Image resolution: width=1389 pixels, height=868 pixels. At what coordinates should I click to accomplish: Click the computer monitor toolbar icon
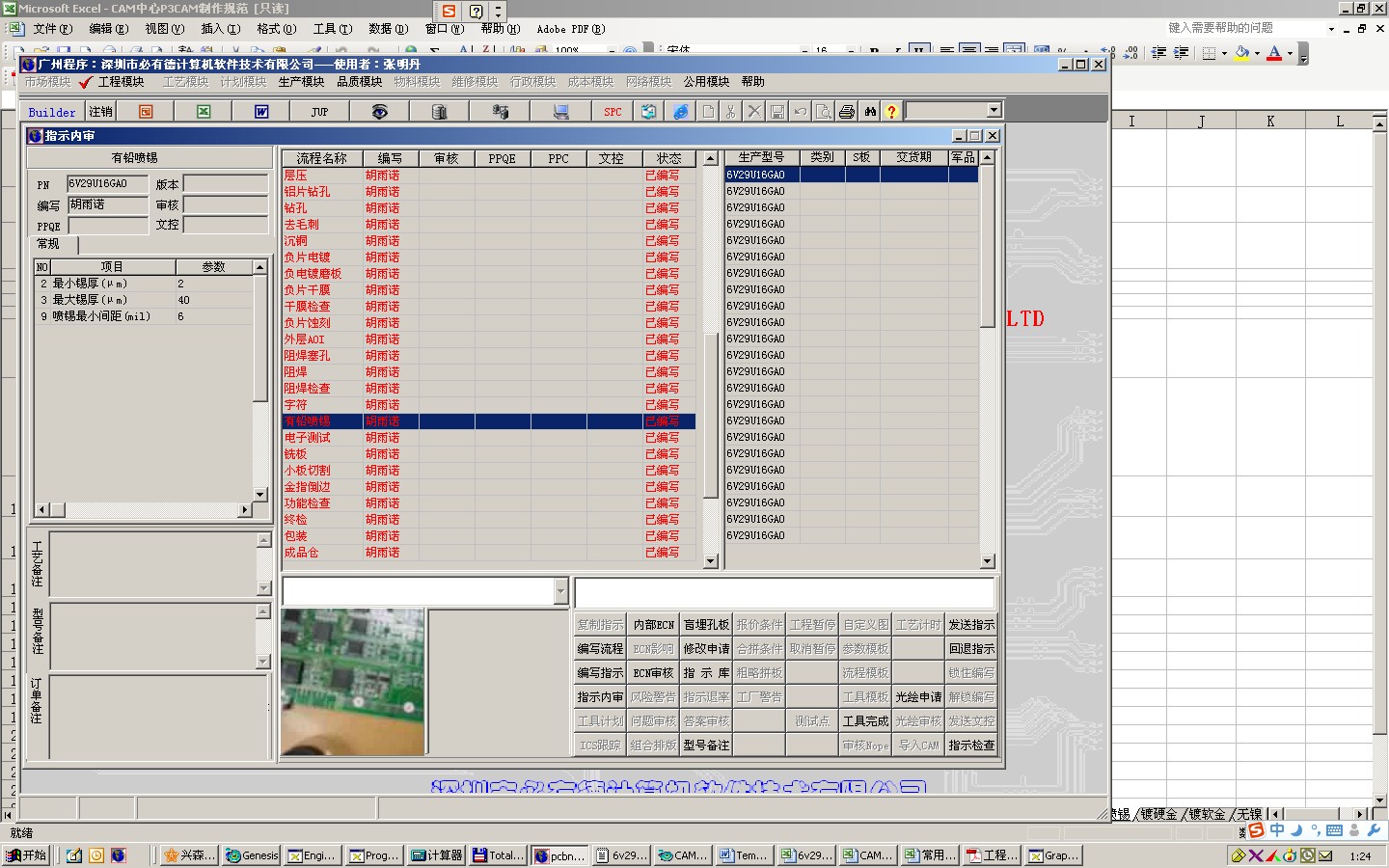[x=560, y=112]
